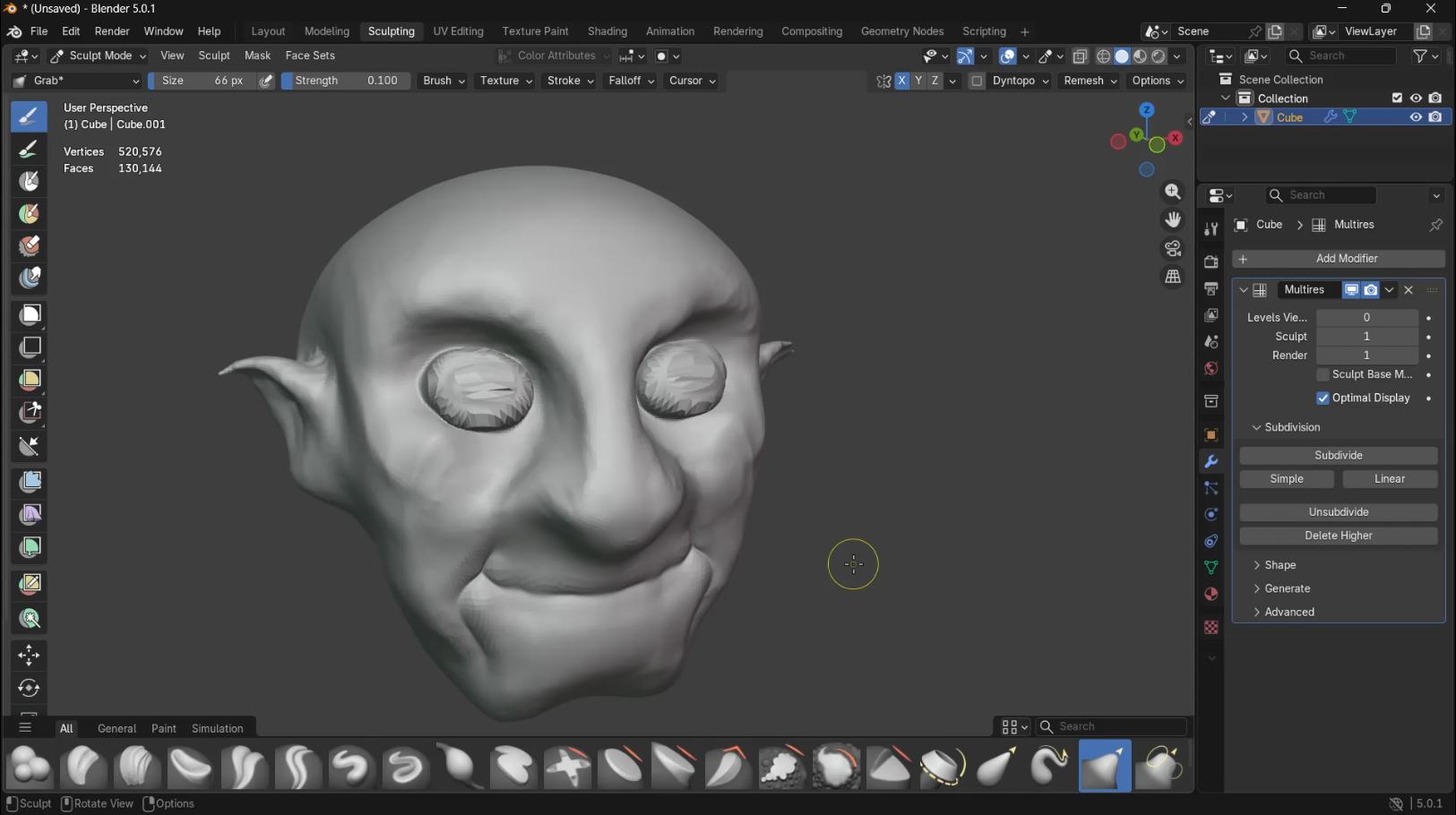The width and height of the screenshot is (1456, 815).
Task: Hide the Cube object in the outliner
Action: tap(1416, 117)
